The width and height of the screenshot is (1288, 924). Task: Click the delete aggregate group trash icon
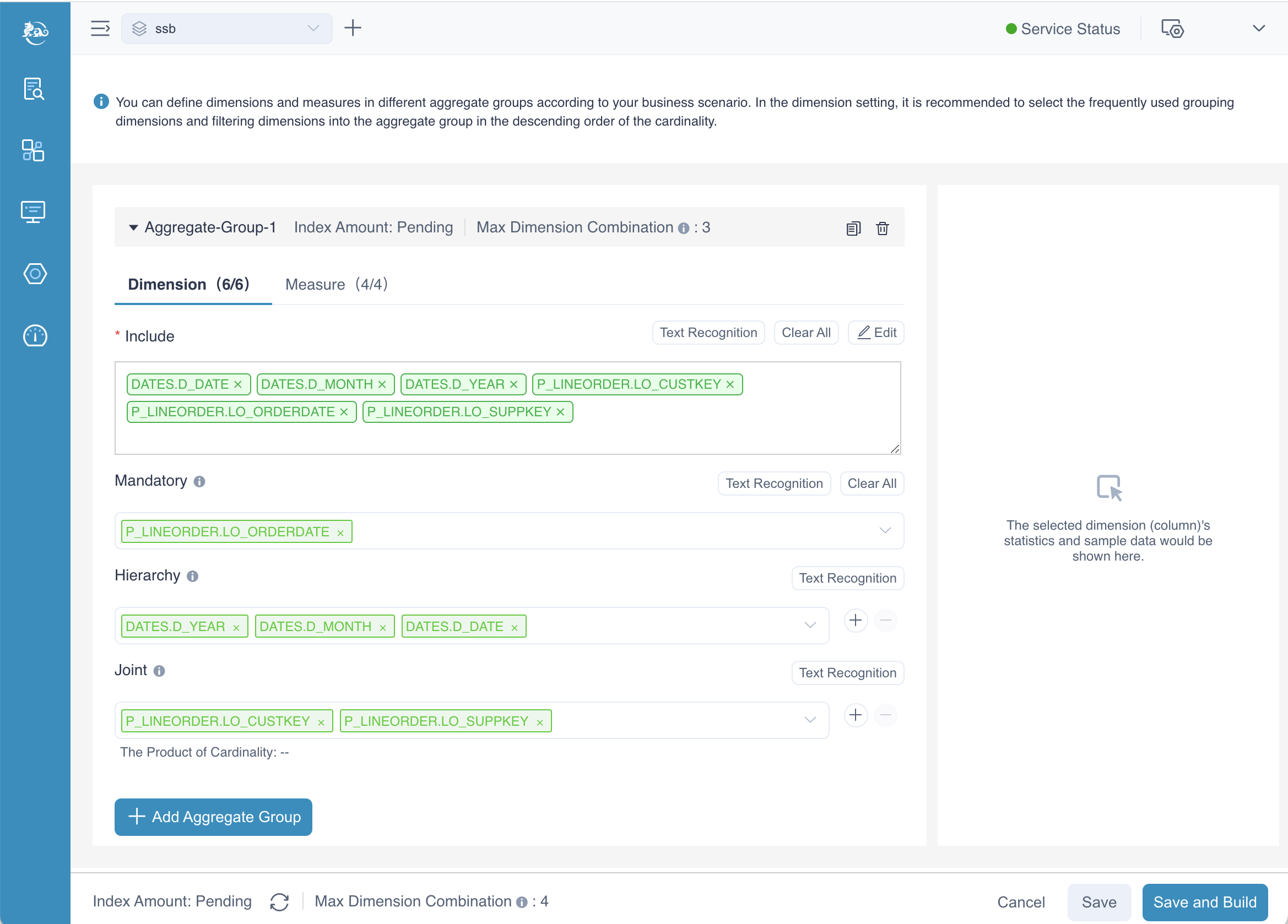point(882,228)
